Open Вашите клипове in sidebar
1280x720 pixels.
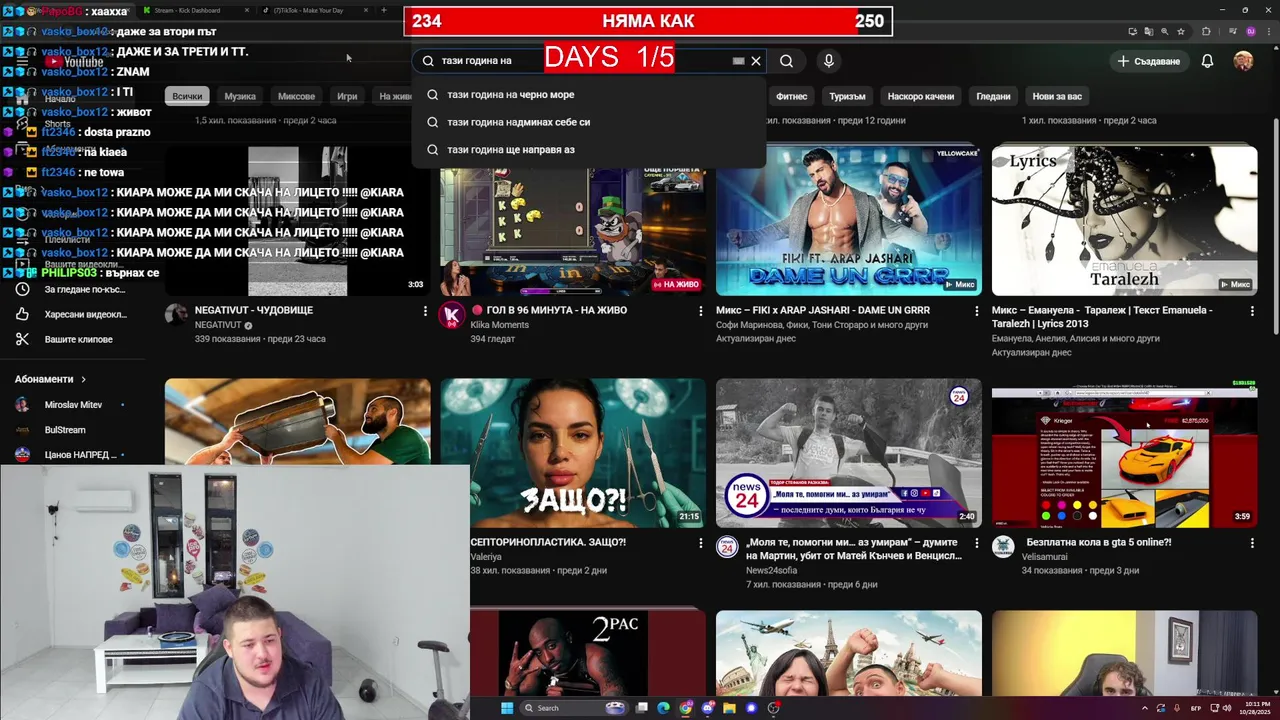pyautogui.click(x=72, y=339)
